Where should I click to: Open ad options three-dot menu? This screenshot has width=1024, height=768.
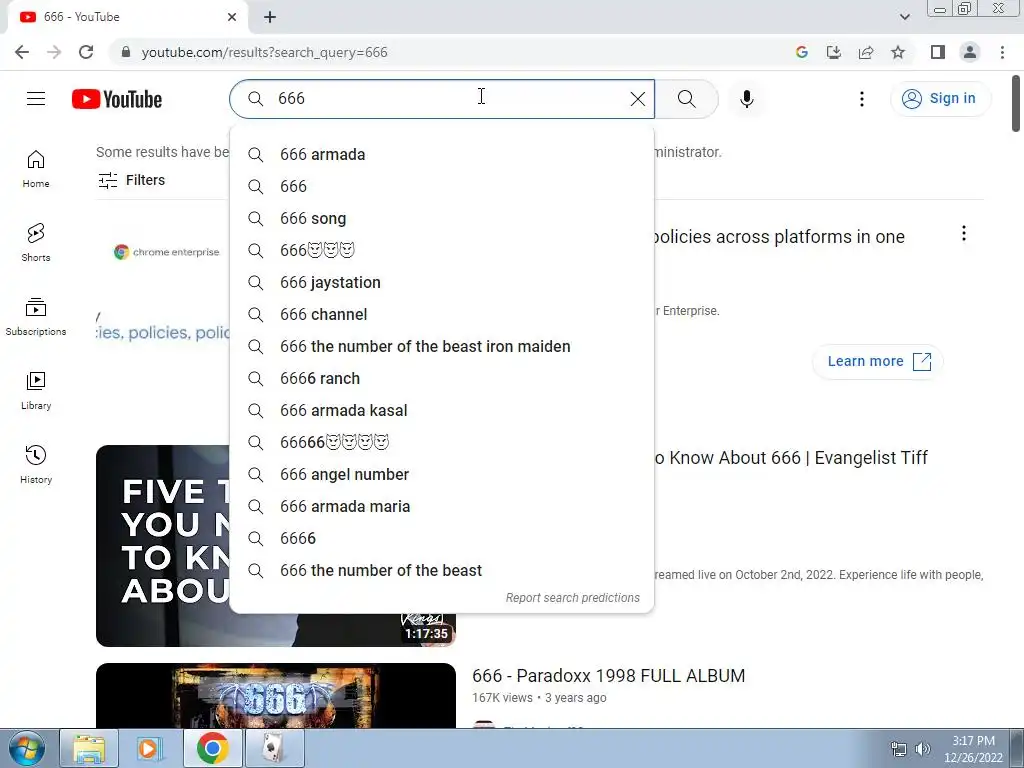pyautogui.click(x=964, y=233)
